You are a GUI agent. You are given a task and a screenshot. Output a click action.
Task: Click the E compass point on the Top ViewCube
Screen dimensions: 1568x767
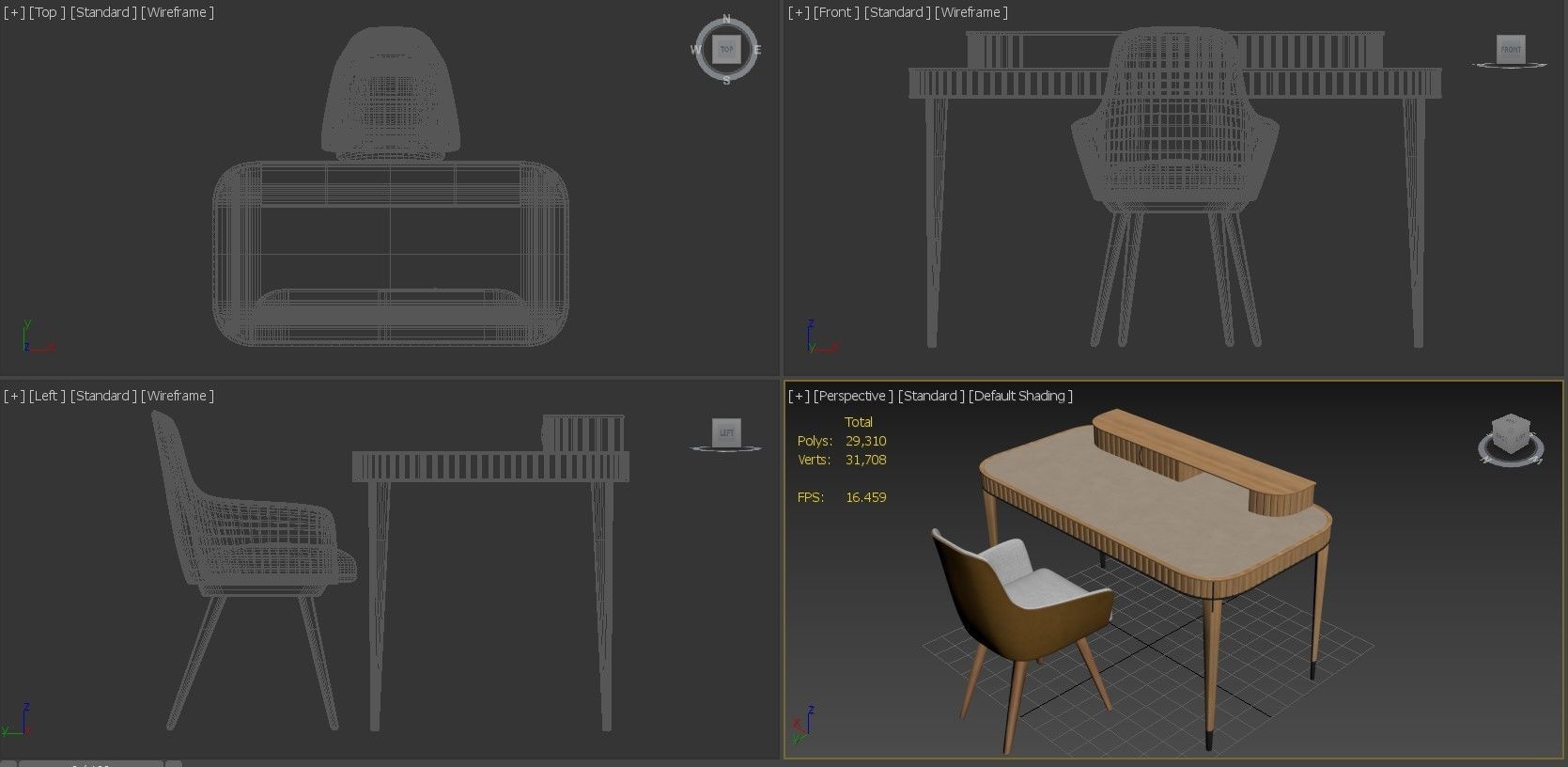tap(757, 50)
